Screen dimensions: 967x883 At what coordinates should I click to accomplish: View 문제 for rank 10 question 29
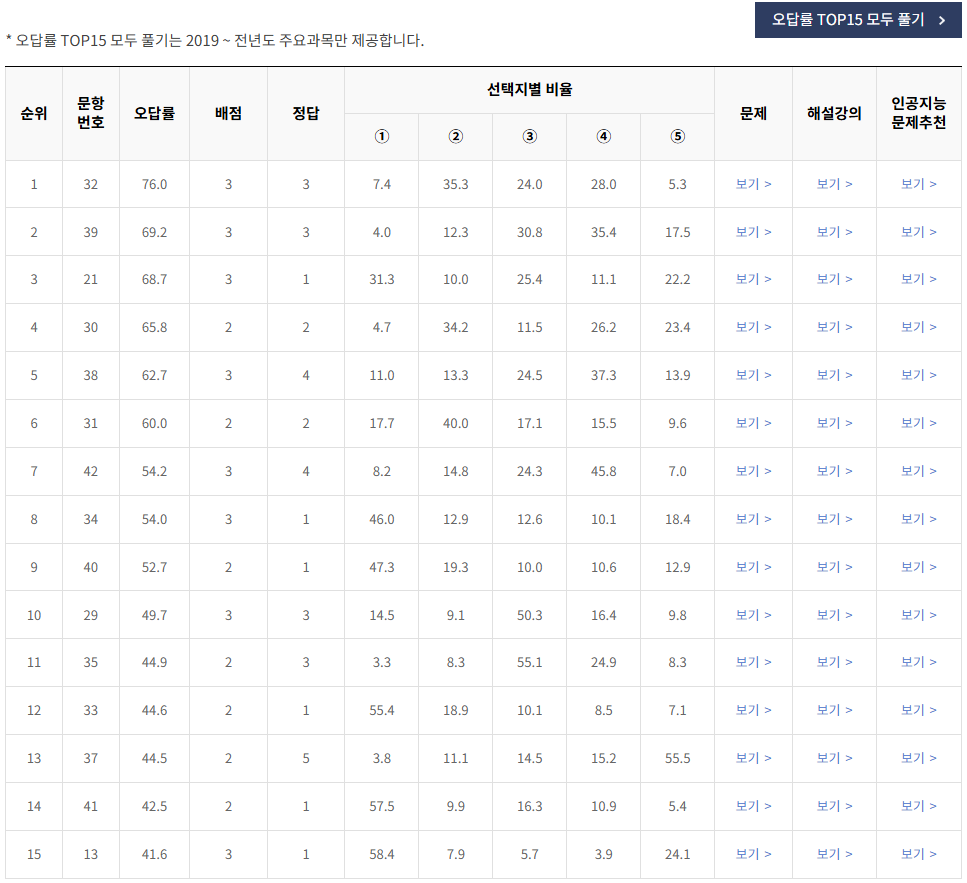pos(754,614)
